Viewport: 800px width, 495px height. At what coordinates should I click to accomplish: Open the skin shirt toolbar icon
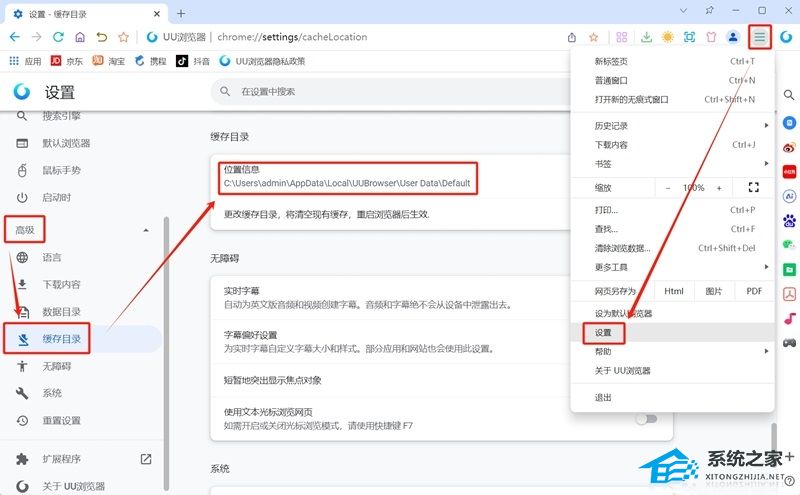tap(711, 37)
